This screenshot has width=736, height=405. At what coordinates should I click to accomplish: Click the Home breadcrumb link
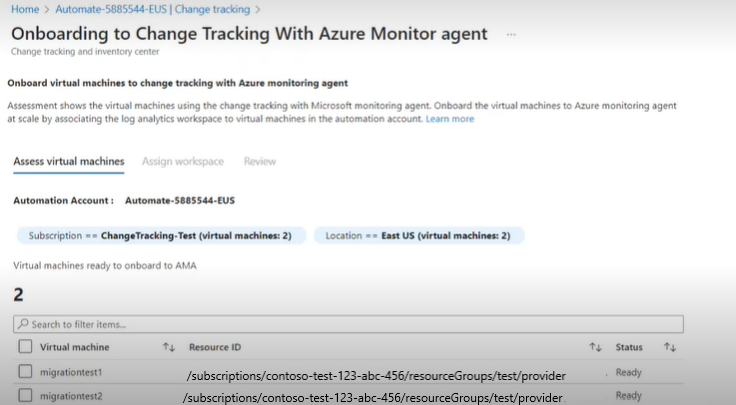coord(25,9)
